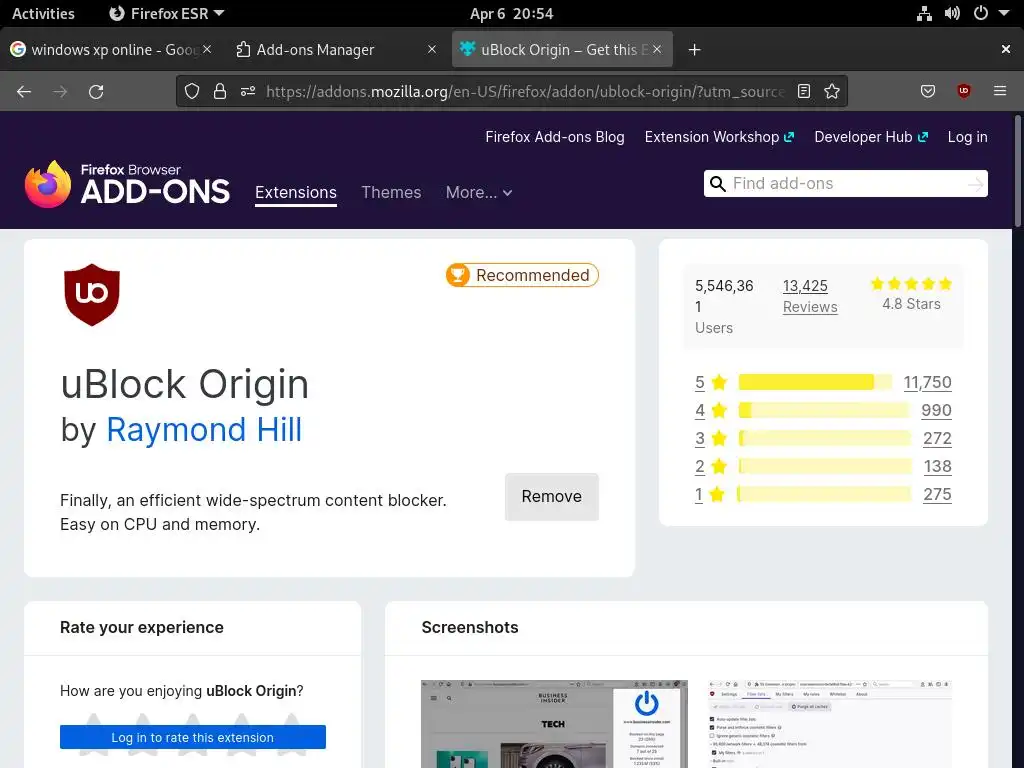Viewport: 1024px width, 768px height.
Task: Open the site permissions icon in the address bar
Action: (x=248, y=91)
